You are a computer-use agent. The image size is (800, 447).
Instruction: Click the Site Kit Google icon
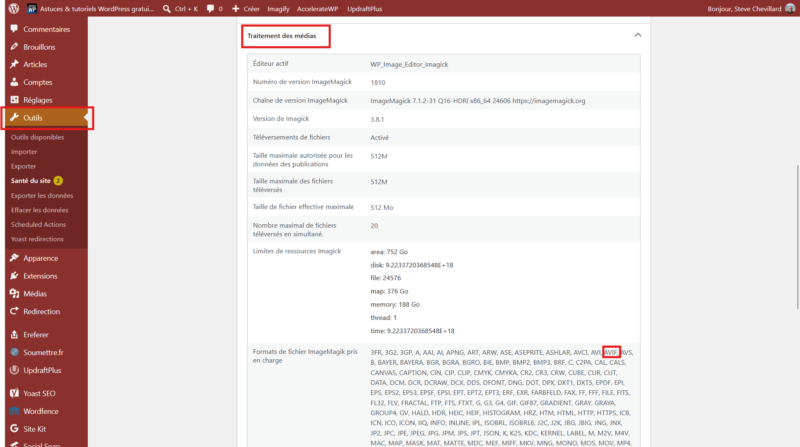(x=14, y=429)
